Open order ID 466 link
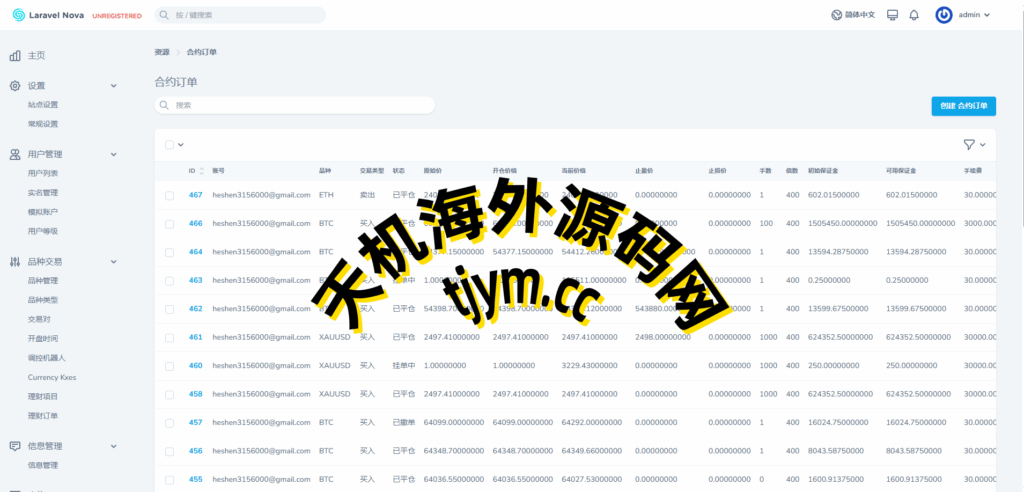 coord(195,223)
